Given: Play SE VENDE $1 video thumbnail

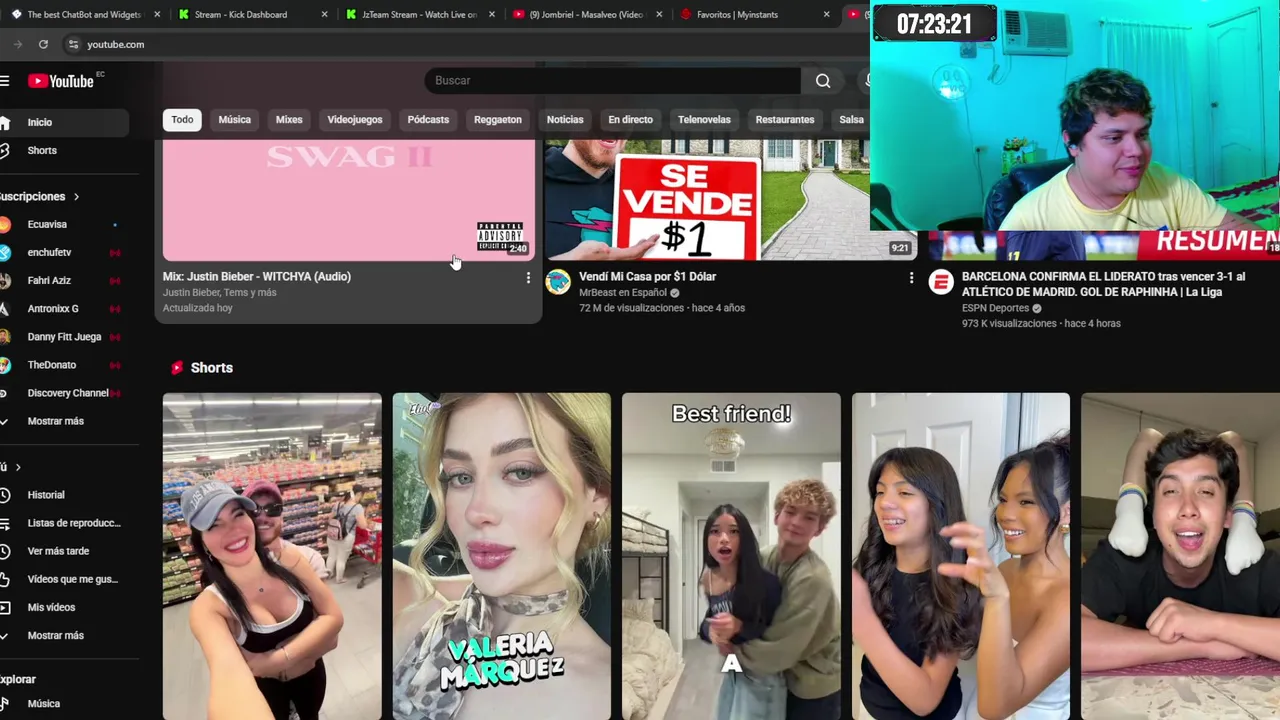Looking at the screenshot, I should (x=732, y=200).
